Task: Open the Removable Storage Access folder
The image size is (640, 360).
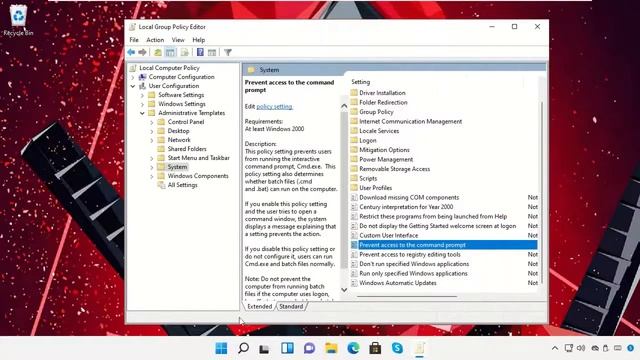Action: [x=394, y=169]
